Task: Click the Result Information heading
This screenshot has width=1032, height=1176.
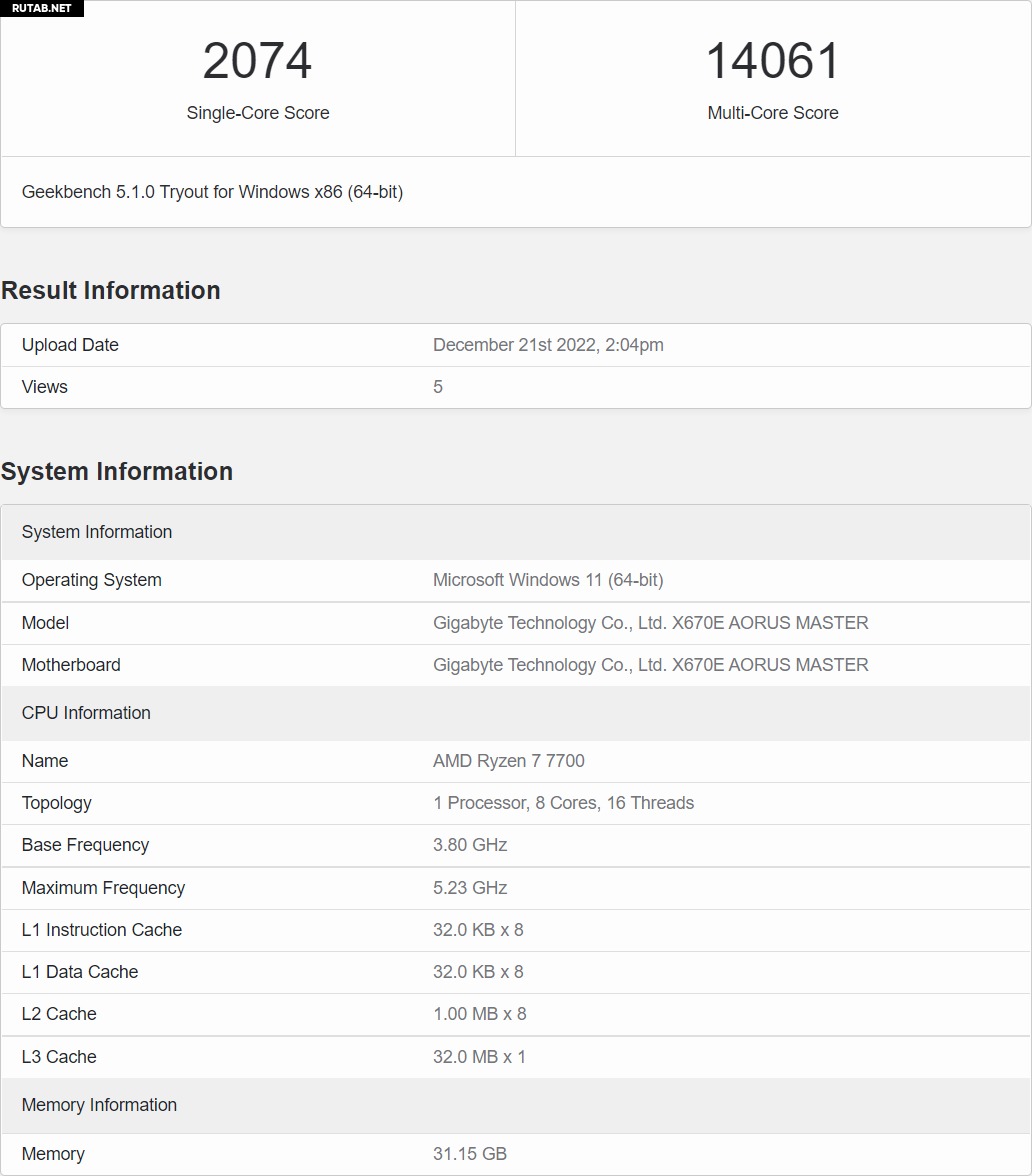Action: (111, 290)
